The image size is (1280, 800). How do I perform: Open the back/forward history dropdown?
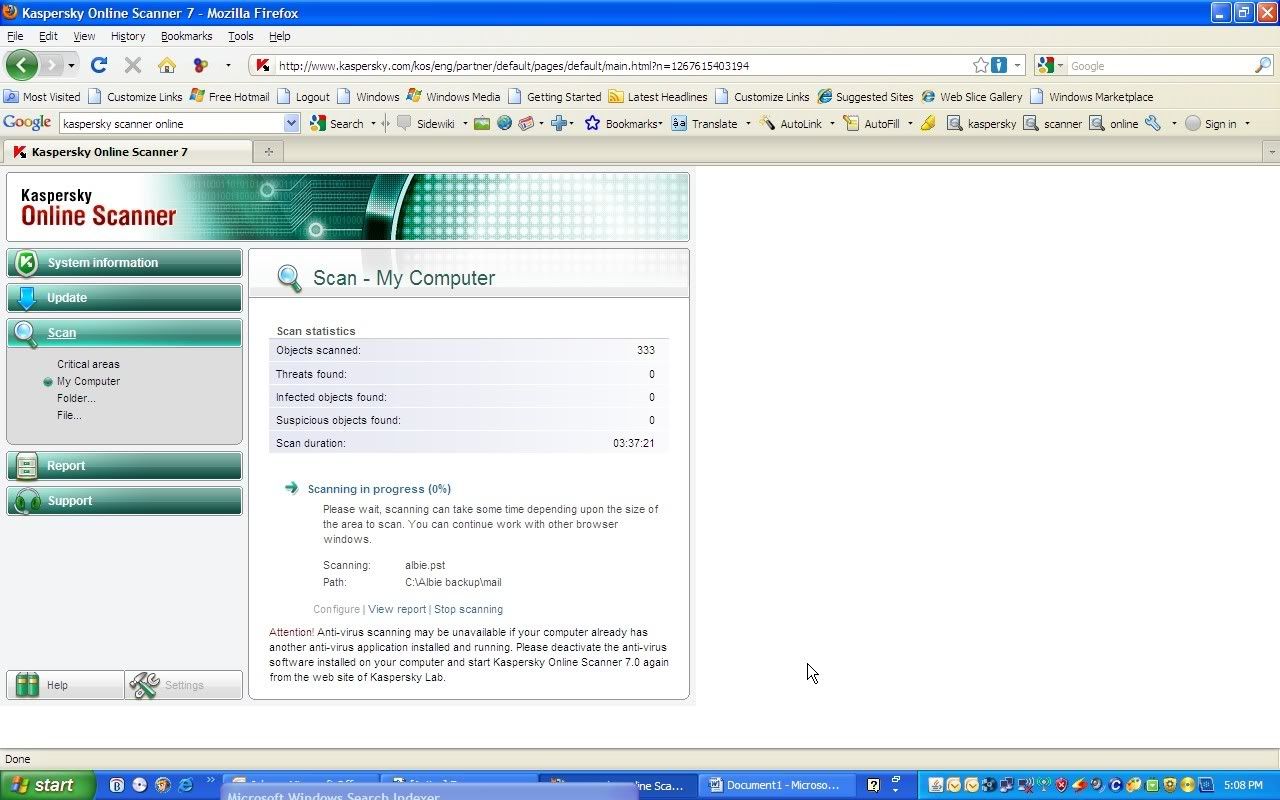(x=72, y=65)
